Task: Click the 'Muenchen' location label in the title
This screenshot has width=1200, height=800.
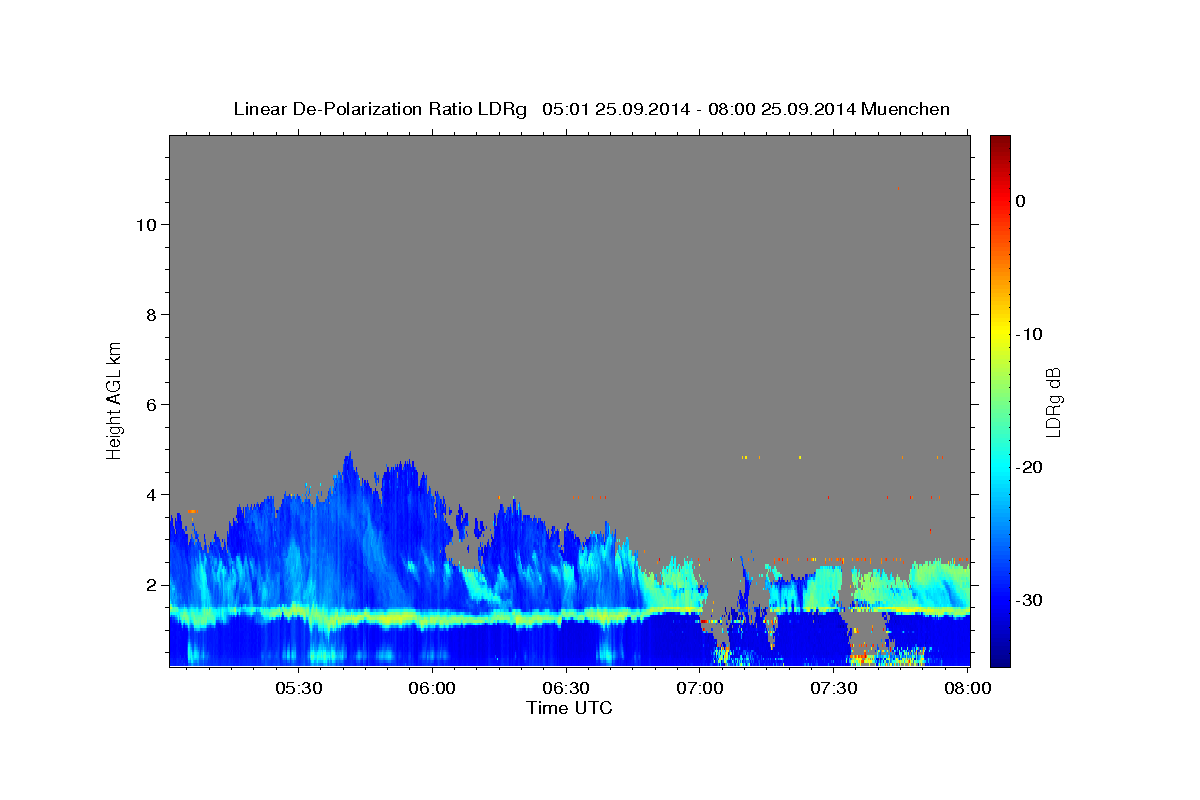Action: click(905, 109)
